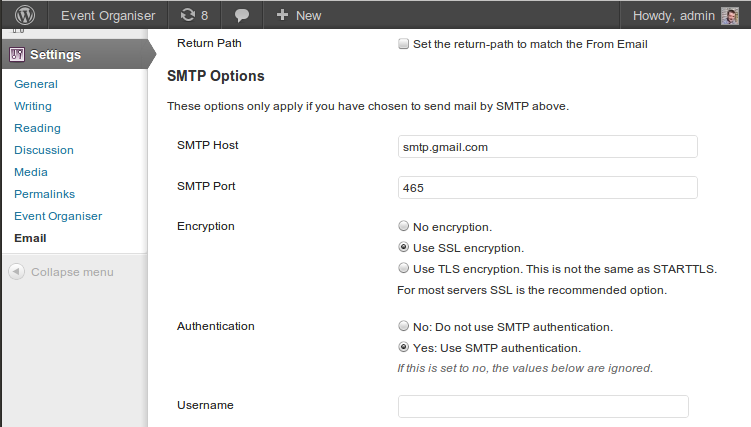Click the updates refresh icon
This screenshot has height=427, width=751.
(x=187, y=15)
